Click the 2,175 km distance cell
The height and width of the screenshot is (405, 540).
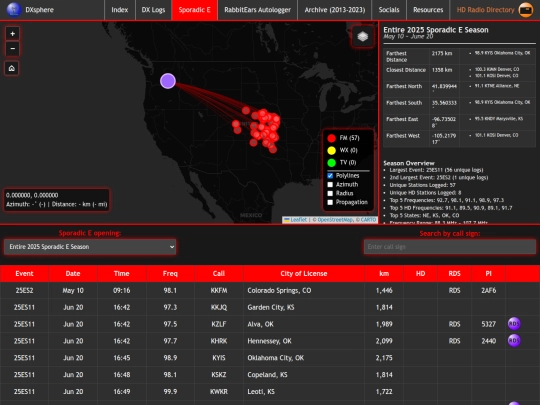(x=384, y=358)
